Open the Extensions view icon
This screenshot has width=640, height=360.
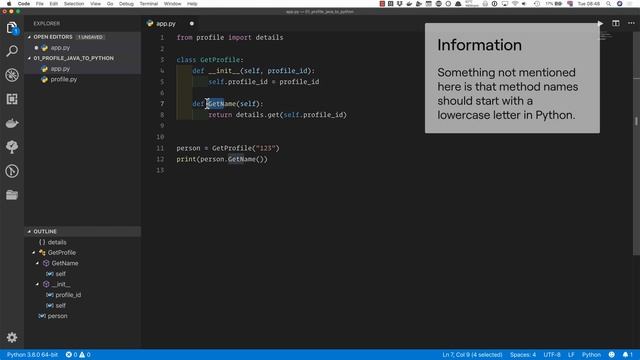(12, 99)
